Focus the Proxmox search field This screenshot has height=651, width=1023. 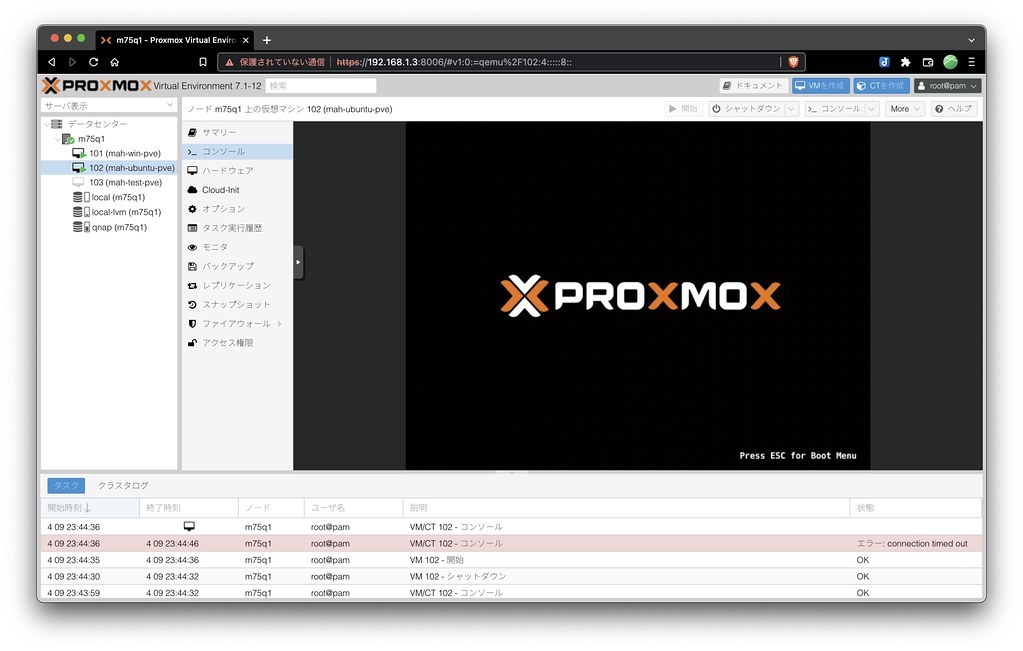[320, 85]
